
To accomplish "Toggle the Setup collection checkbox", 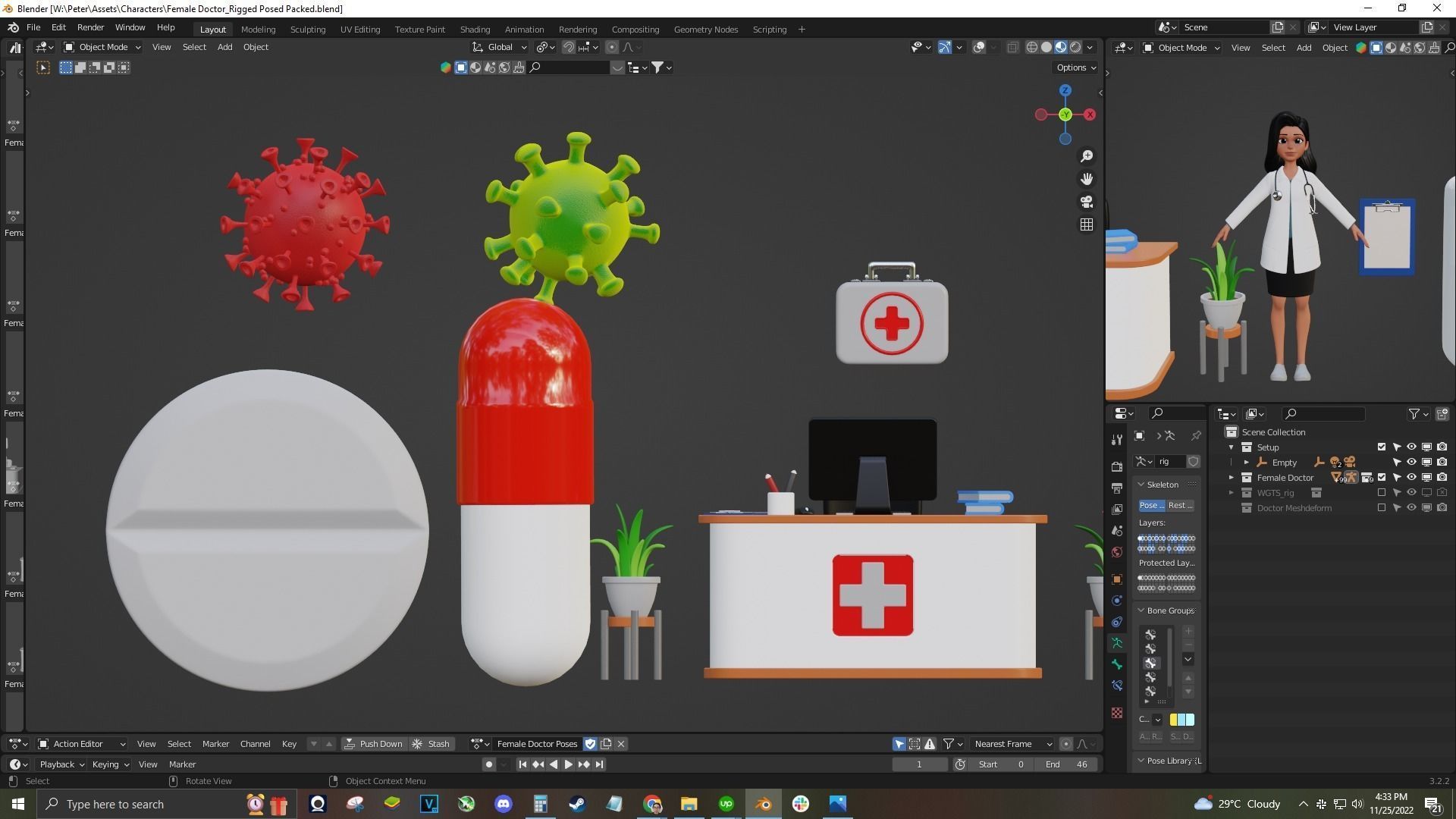I will [x=1382, y=447].
